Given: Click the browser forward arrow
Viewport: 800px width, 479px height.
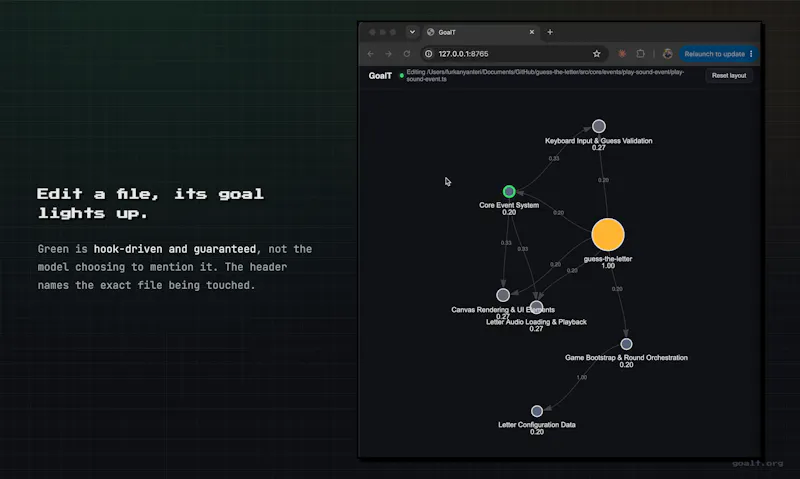Looking at the screenshot, I should [388, 54].
